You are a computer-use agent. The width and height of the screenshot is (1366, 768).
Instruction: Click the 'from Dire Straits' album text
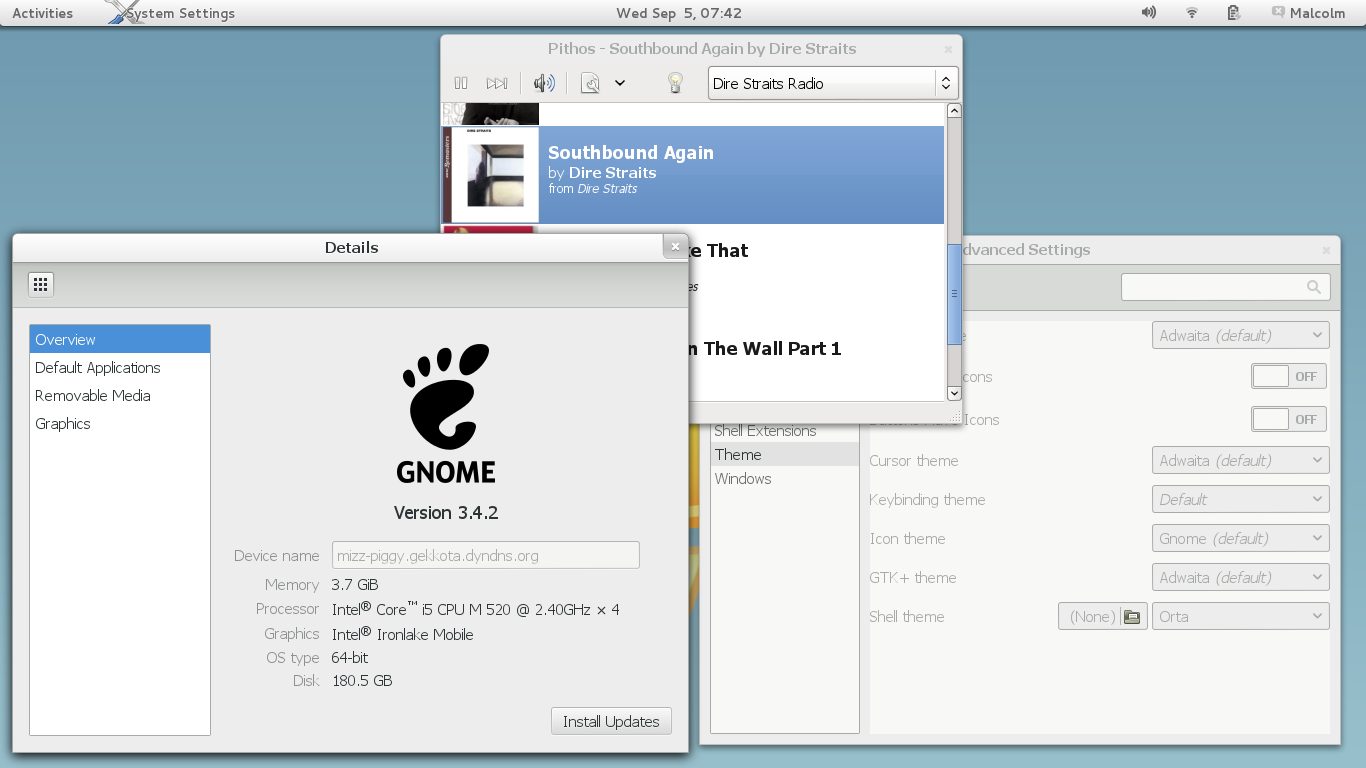tap(593, 189)
